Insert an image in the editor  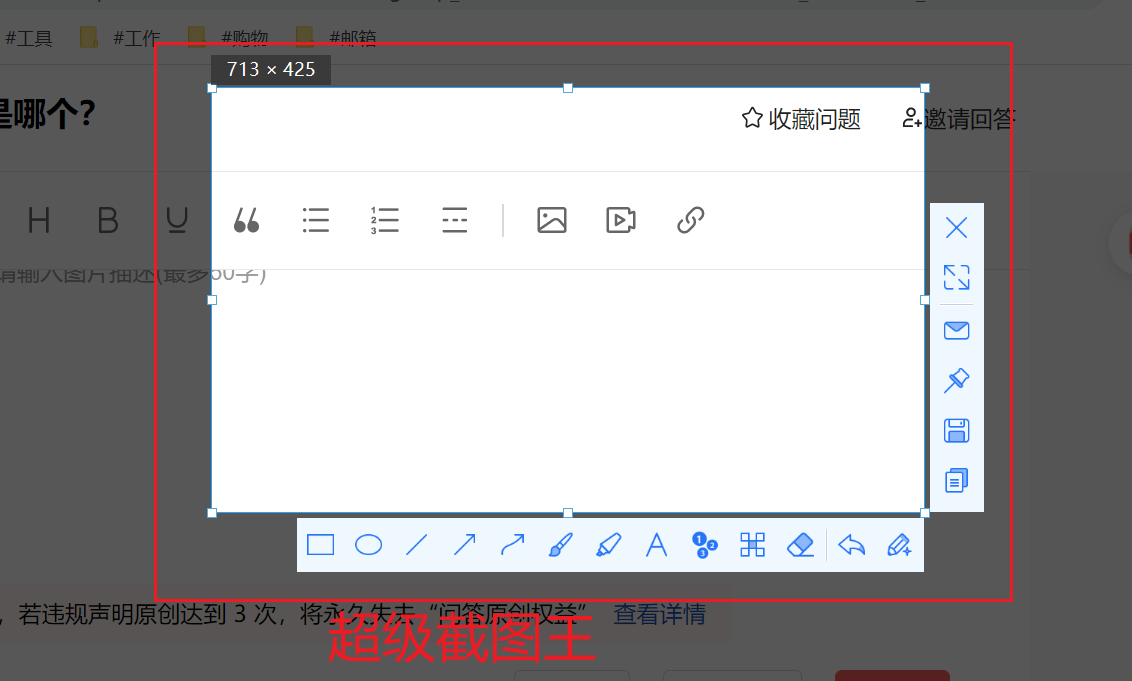point(552,220)
